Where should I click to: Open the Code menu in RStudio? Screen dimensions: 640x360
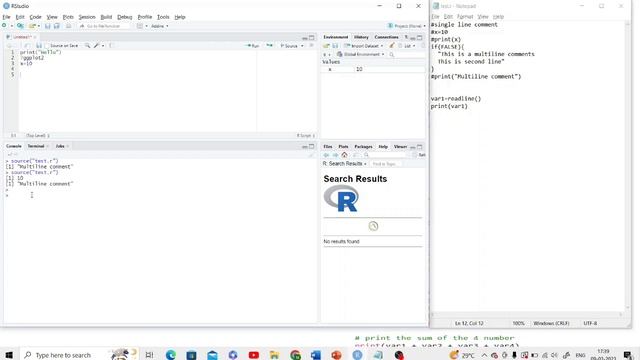[36, 17]
